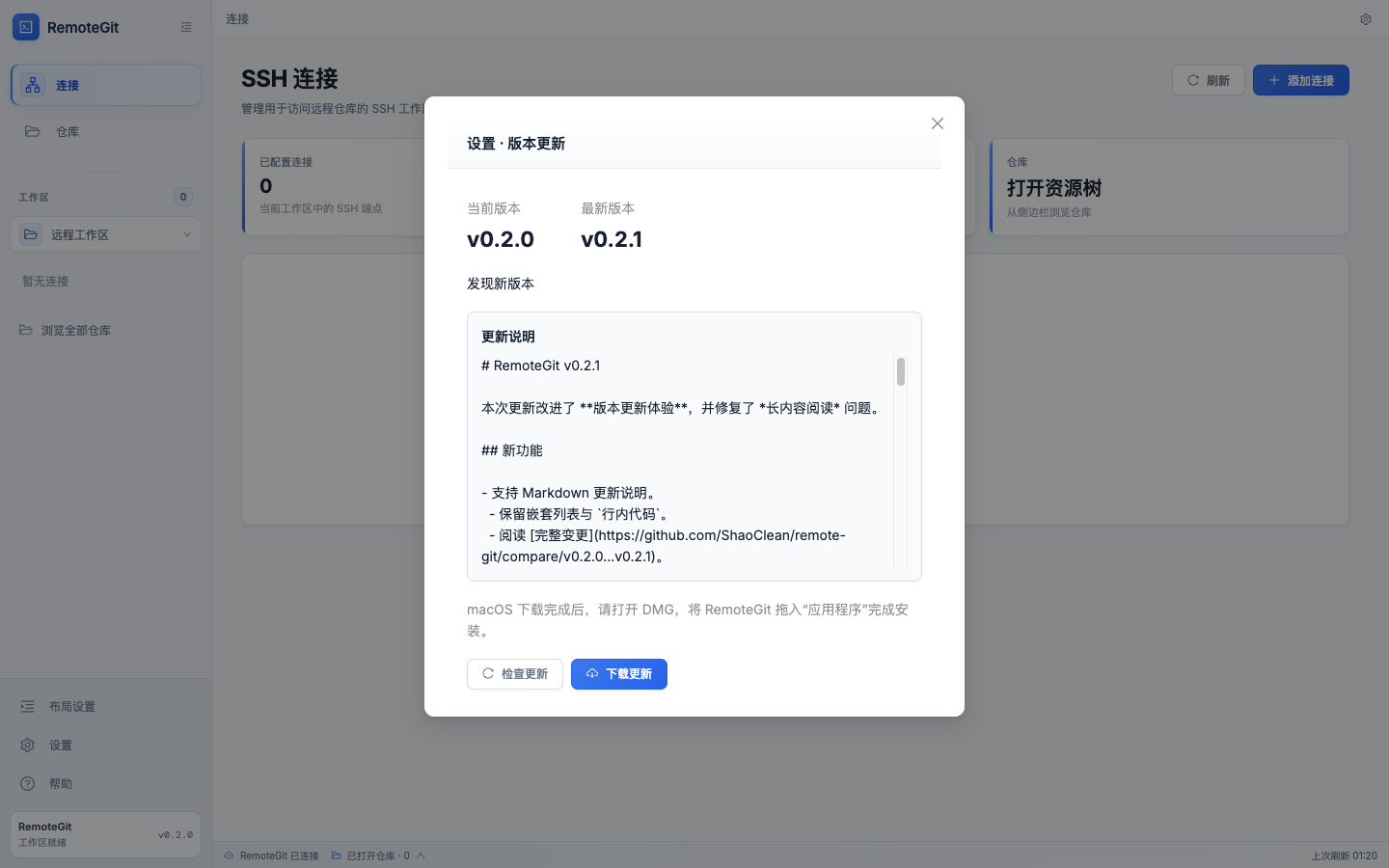Click the 刷新 button

tap(1209, 80)
